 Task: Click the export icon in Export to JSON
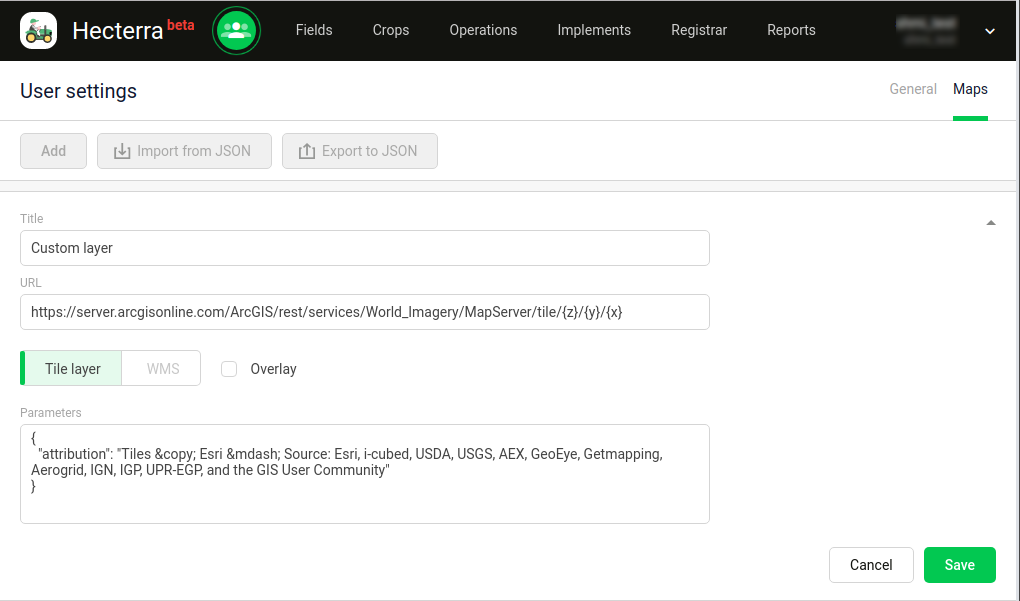(x=306, y=151)
